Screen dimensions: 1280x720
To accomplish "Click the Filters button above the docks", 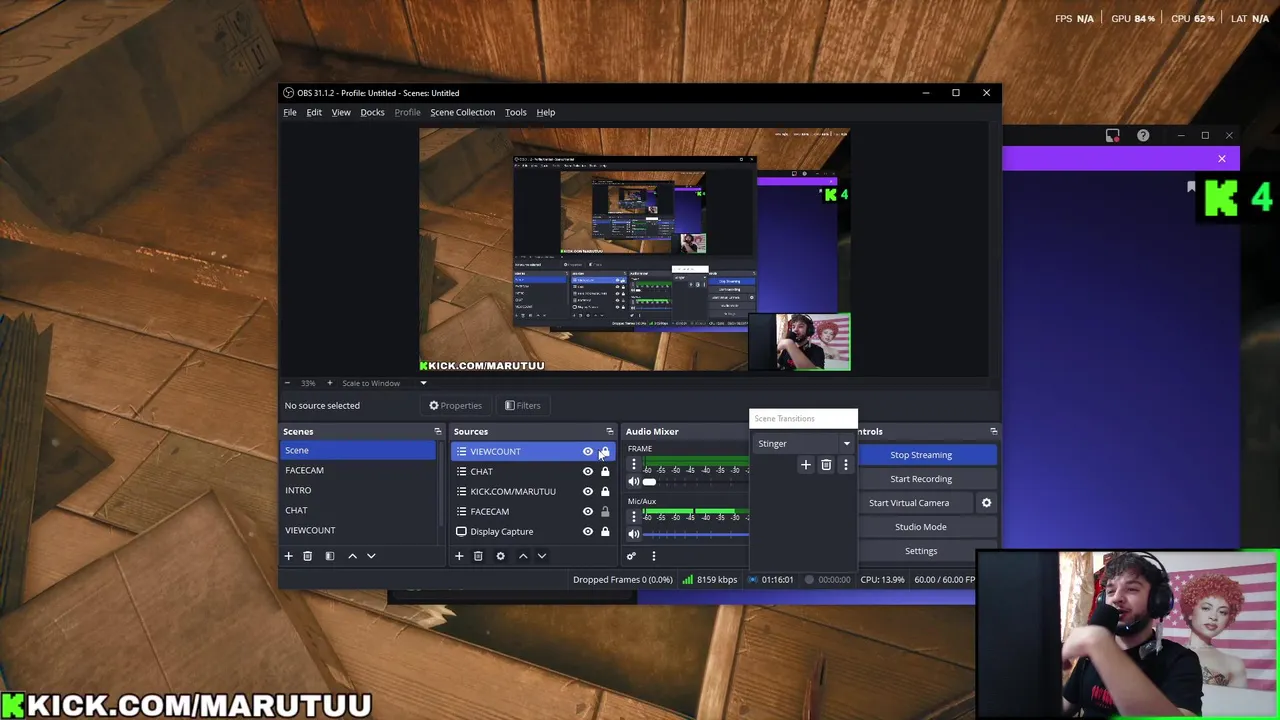I will [522, 406].
